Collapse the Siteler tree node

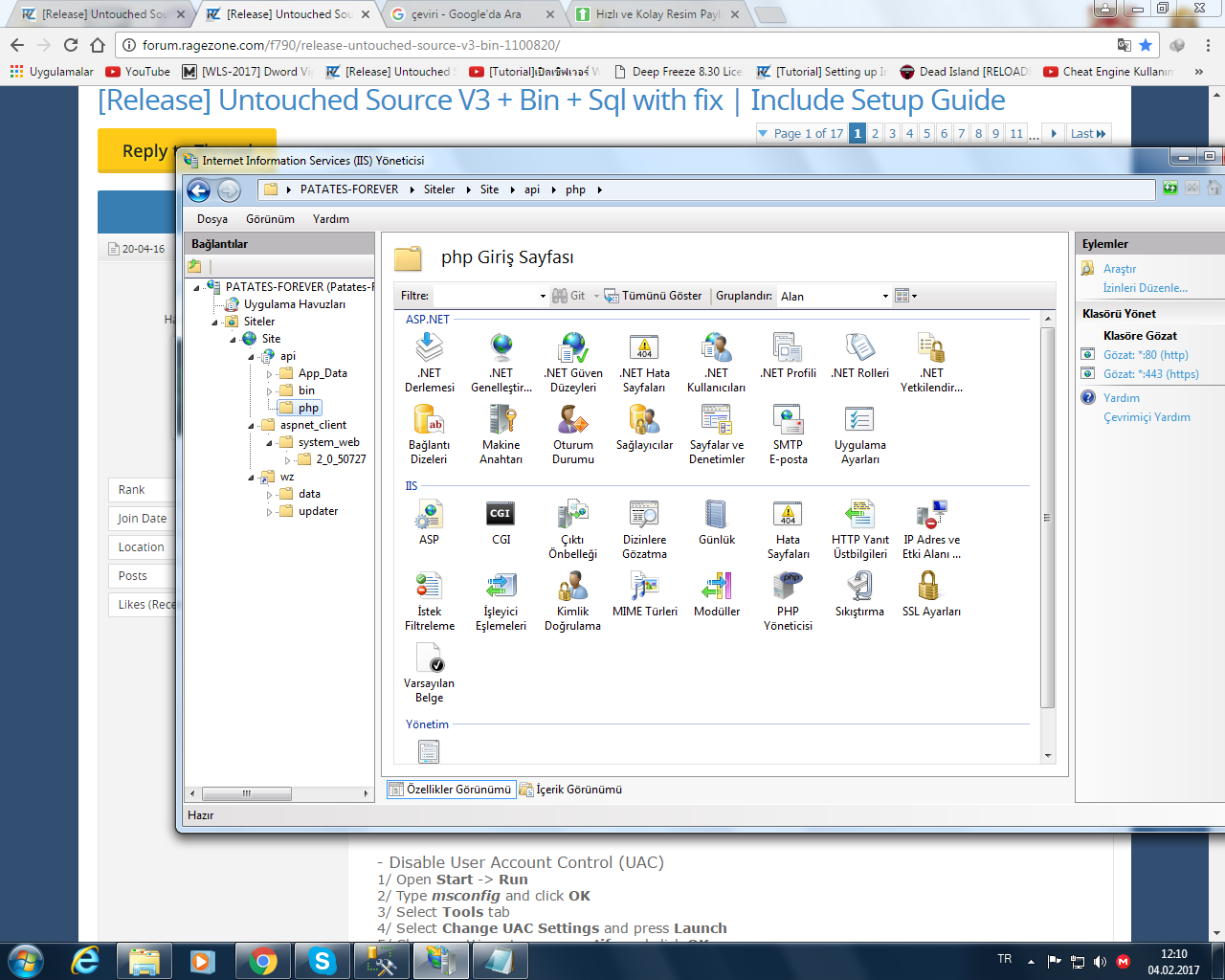point(215,323)
